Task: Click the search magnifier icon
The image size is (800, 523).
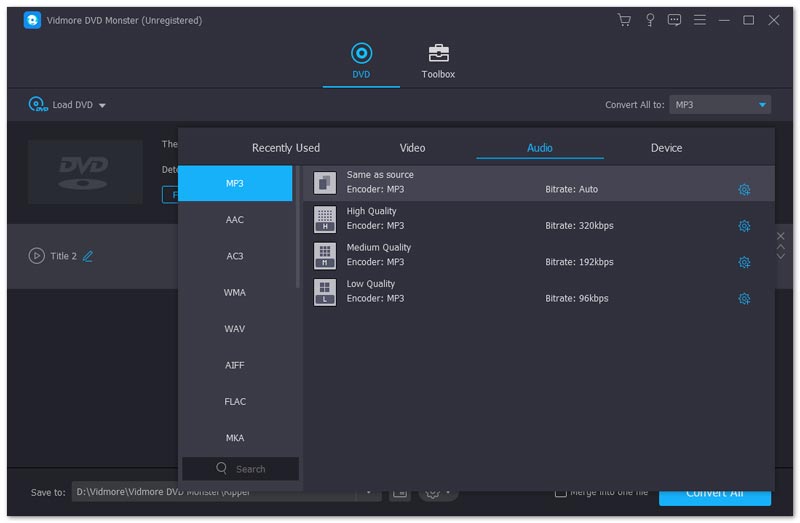Action: coord(221,468)
